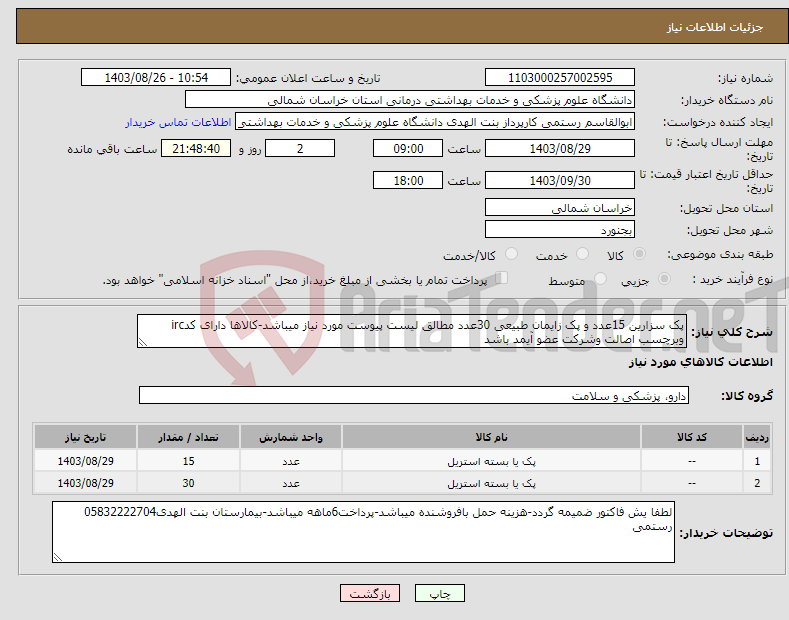This screenshot has height=620, width=789.
Task: Select the خدمت radio button
Action: coord(582,254)
